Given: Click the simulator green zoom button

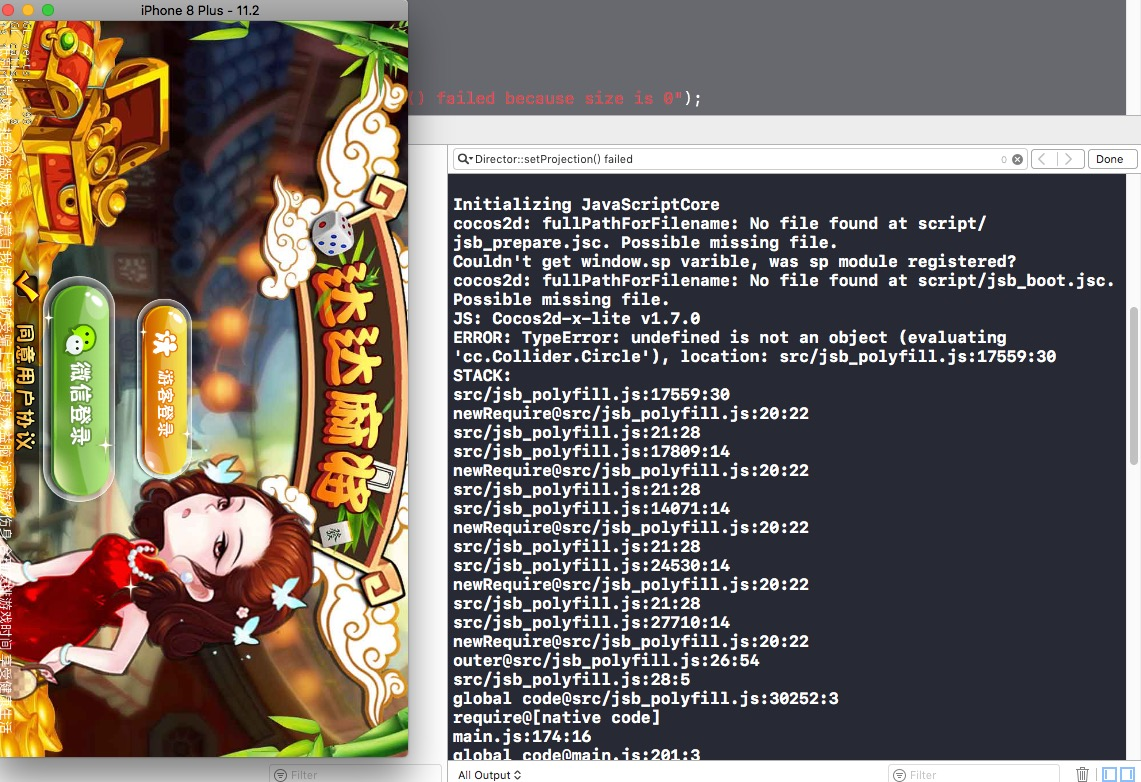Looking at the screenshot, I should click(x=48, y=10).
